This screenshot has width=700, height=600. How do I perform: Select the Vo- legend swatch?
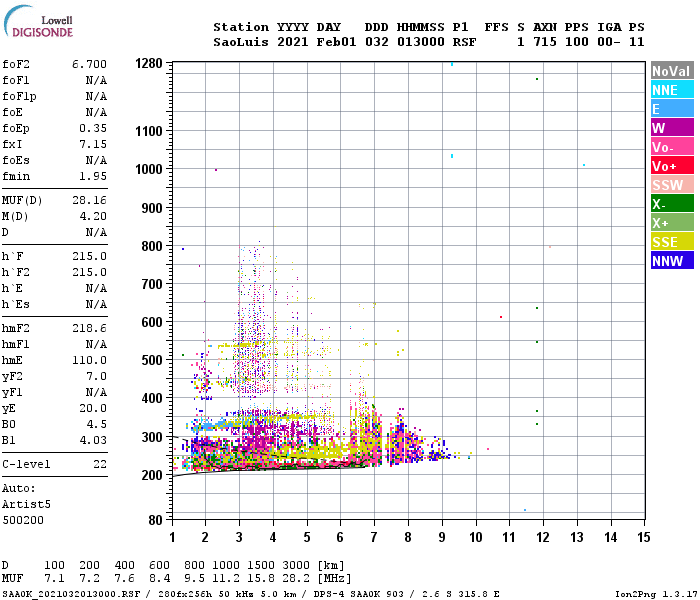pyautogui.click(x=672, y=147)
